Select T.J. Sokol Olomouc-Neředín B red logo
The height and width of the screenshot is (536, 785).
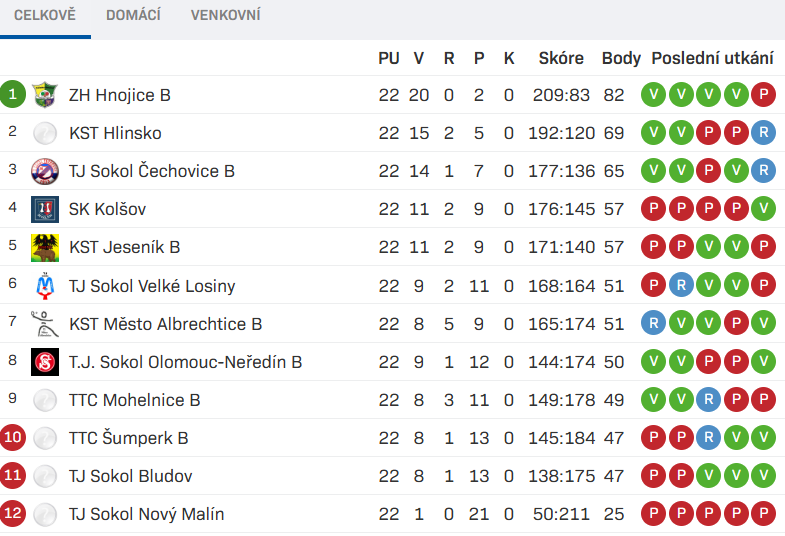pyautogui.click(x=45, y=362)
